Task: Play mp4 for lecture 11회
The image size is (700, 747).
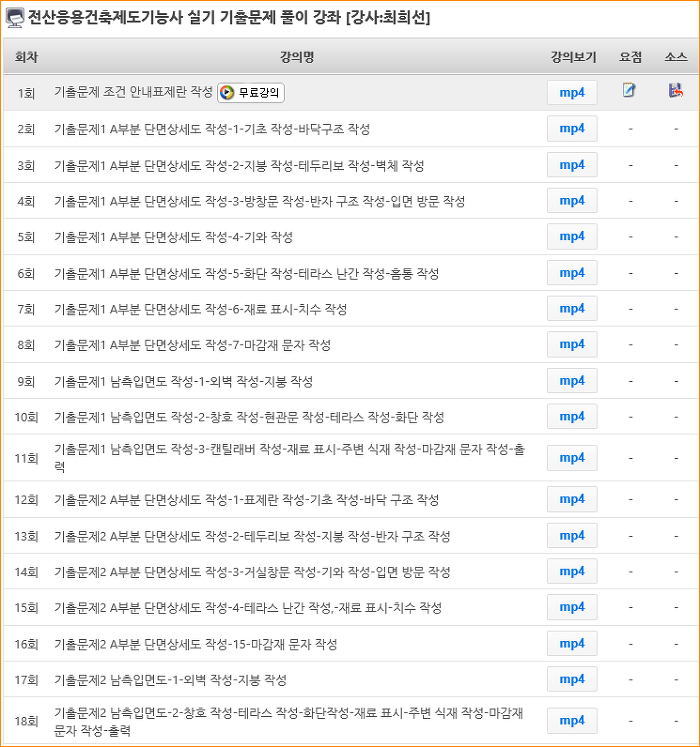Action: coord(572,458)
